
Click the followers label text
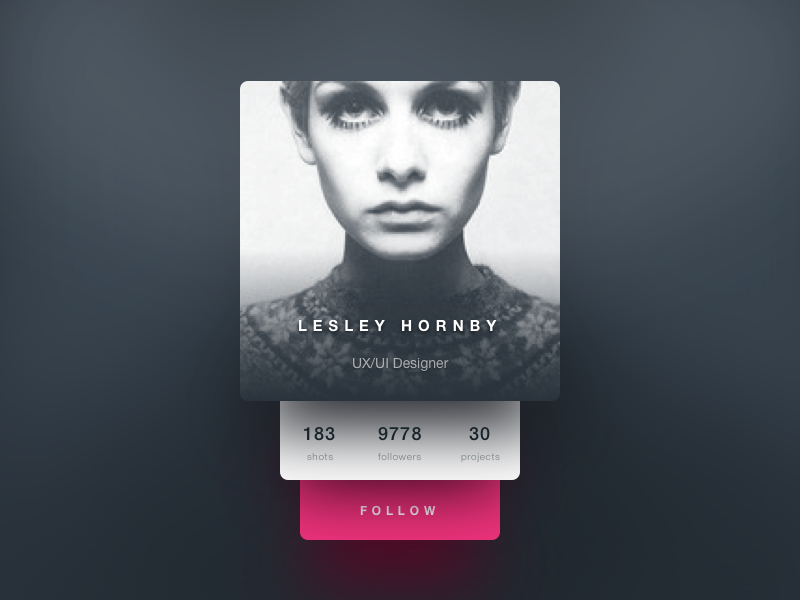399,457
